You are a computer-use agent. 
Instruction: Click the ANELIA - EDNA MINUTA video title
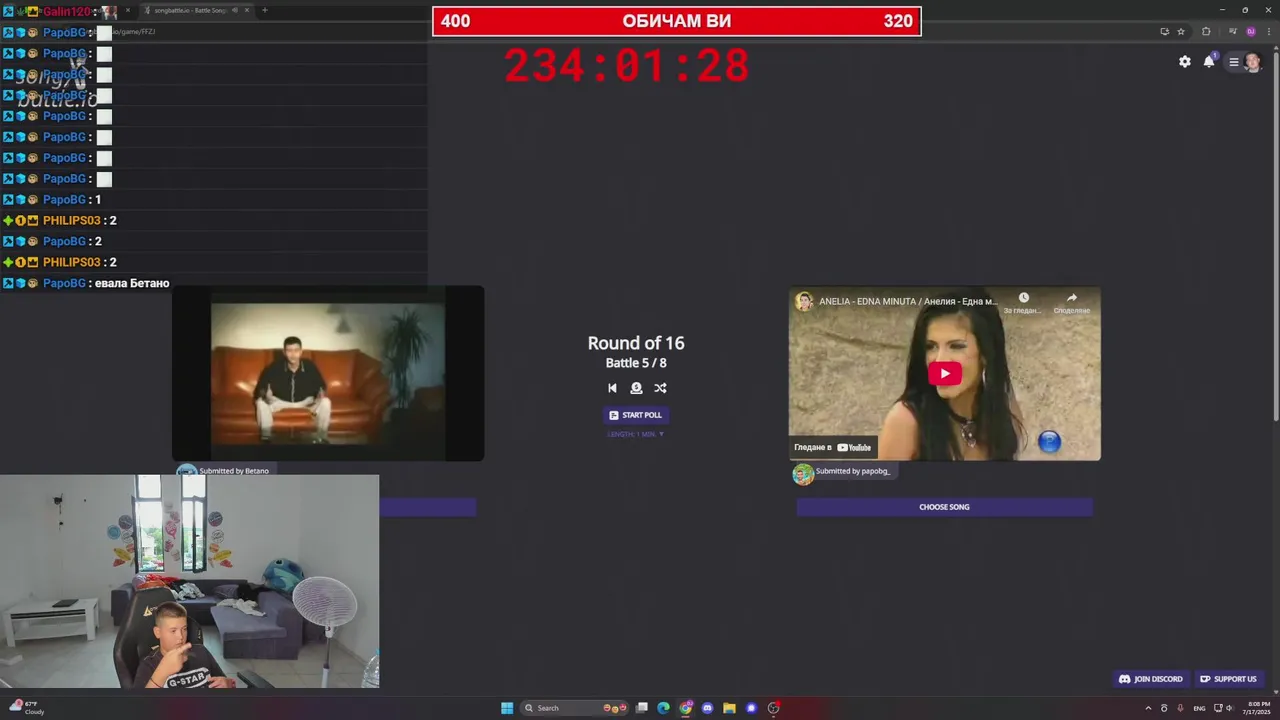(908, 301)
